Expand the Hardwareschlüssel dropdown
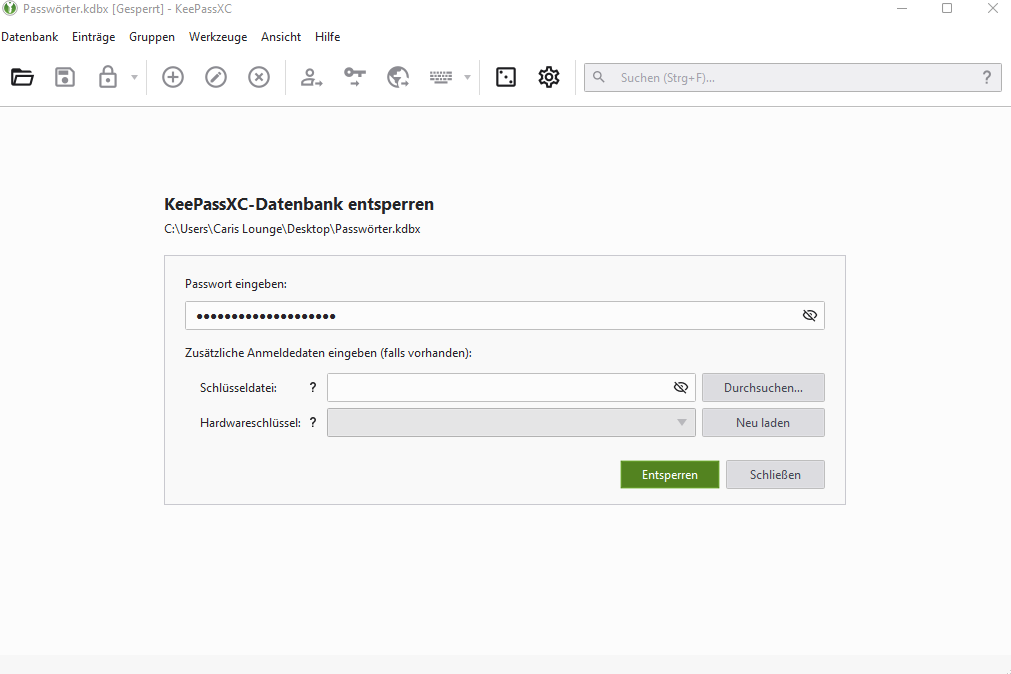The image size is (1011, 674). click(683, 423)
